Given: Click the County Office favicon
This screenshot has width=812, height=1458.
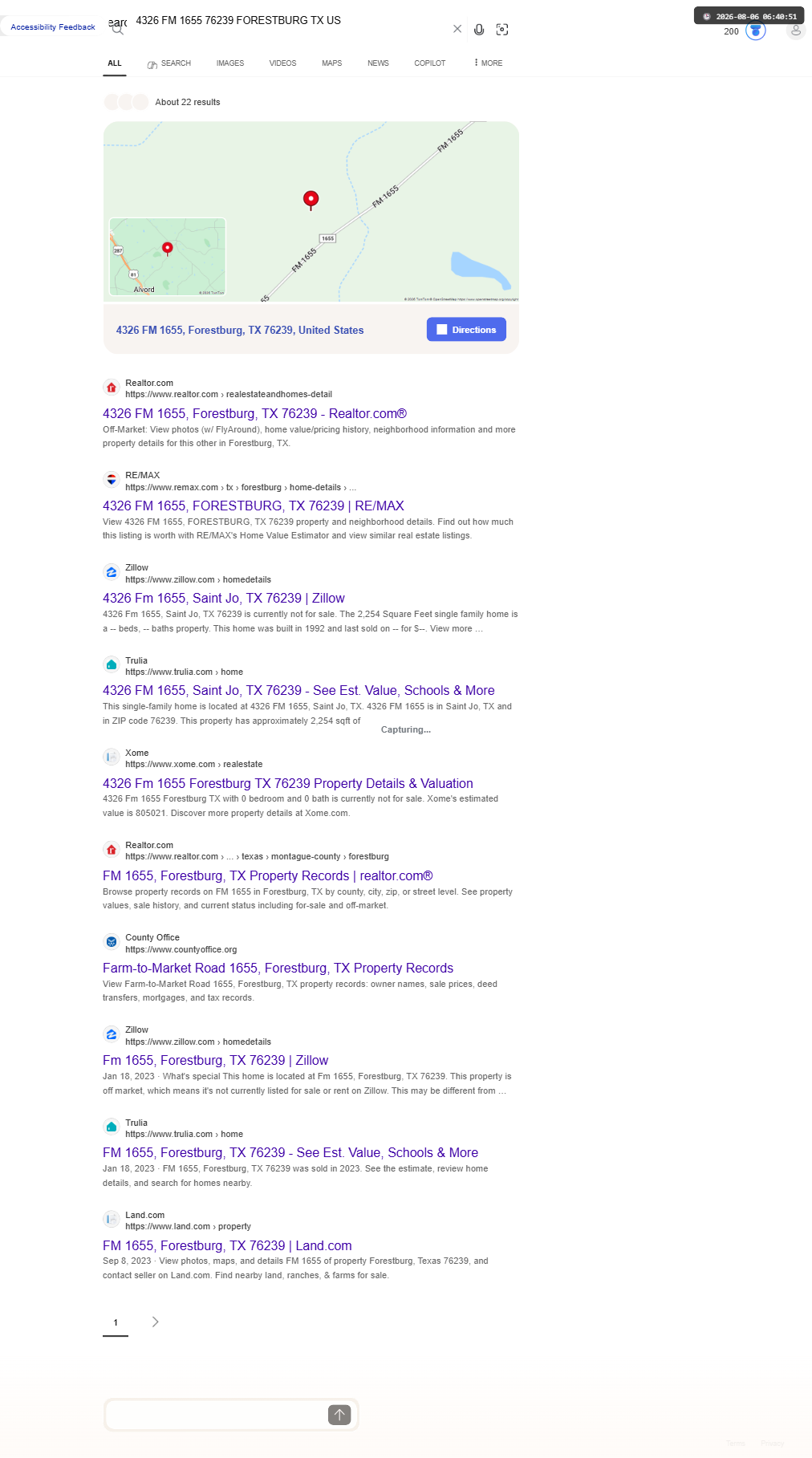Looking at the screenshot, I should (x=112, y=942).
